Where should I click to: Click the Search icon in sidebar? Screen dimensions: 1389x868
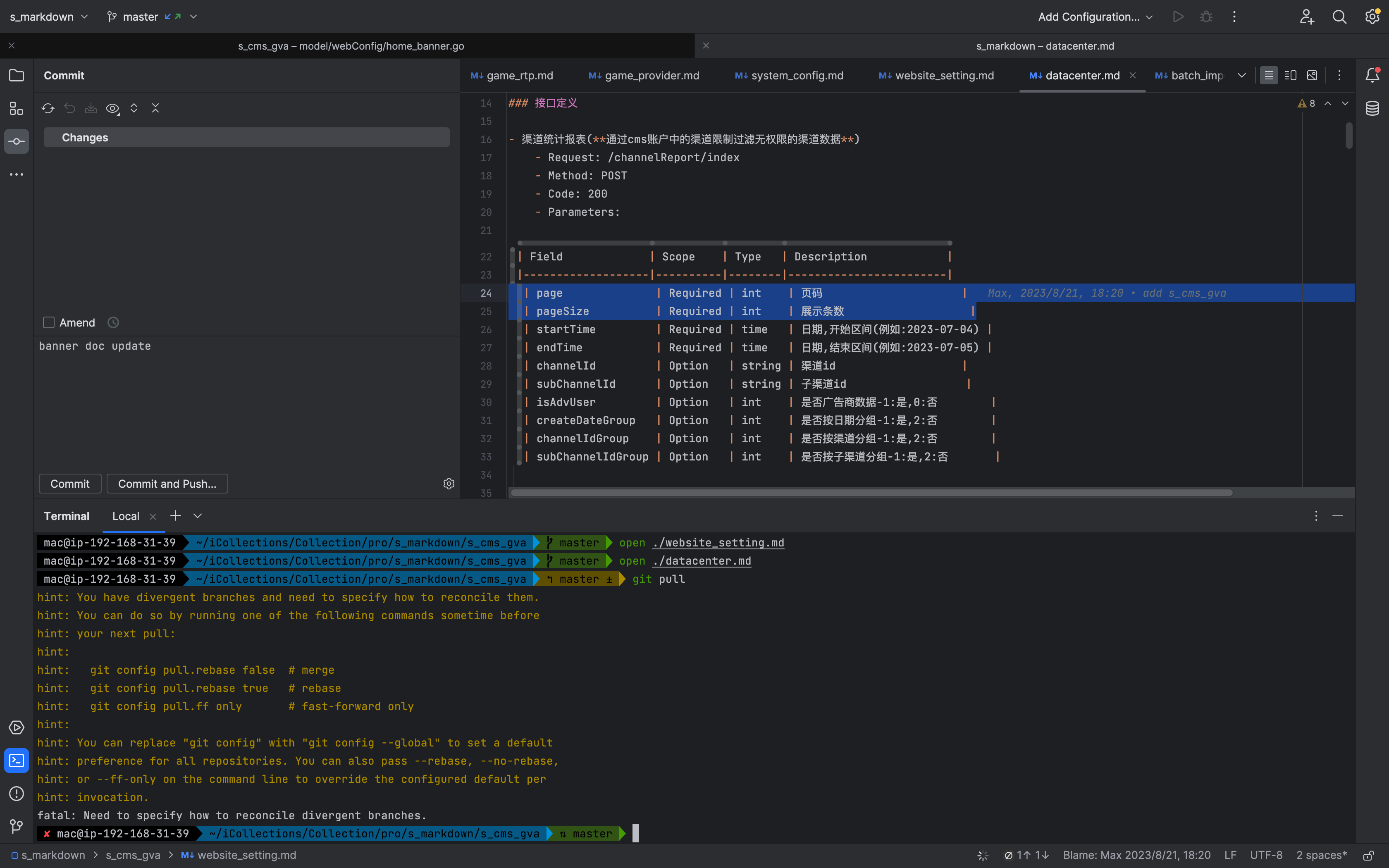pos(1339,16)
